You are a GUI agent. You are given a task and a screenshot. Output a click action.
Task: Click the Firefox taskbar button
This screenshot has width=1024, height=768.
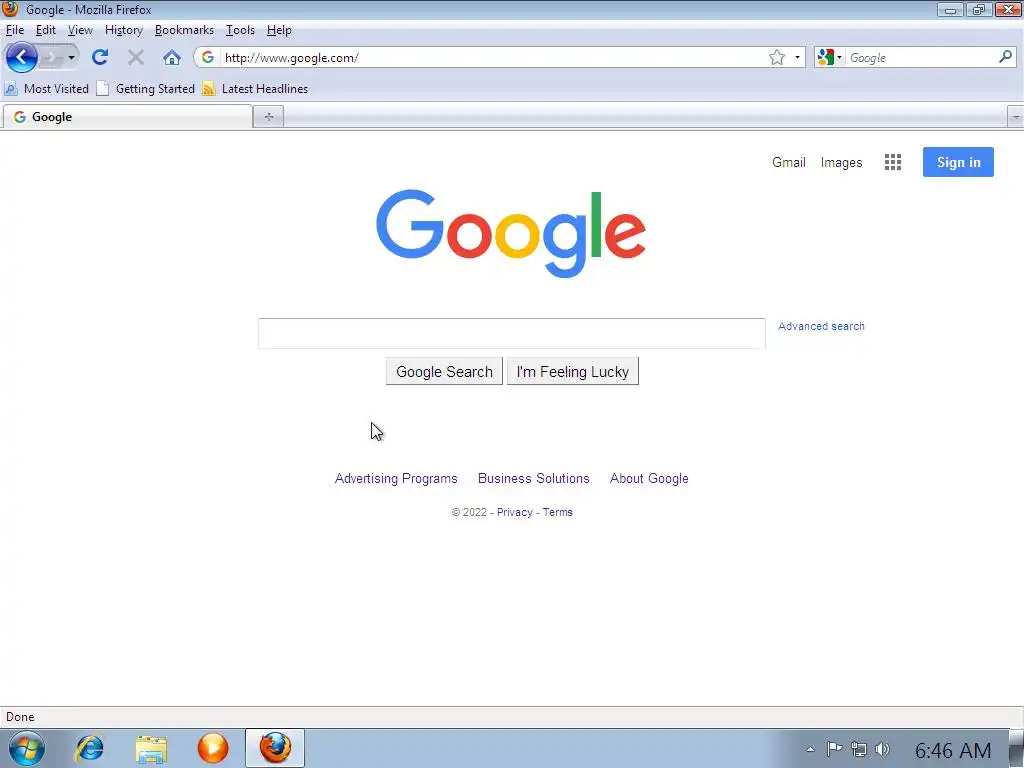[275, 748]
